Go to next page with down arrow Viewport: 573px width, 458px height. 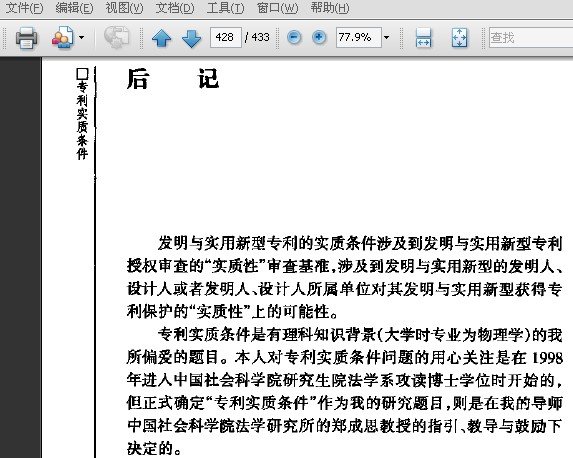191,38
